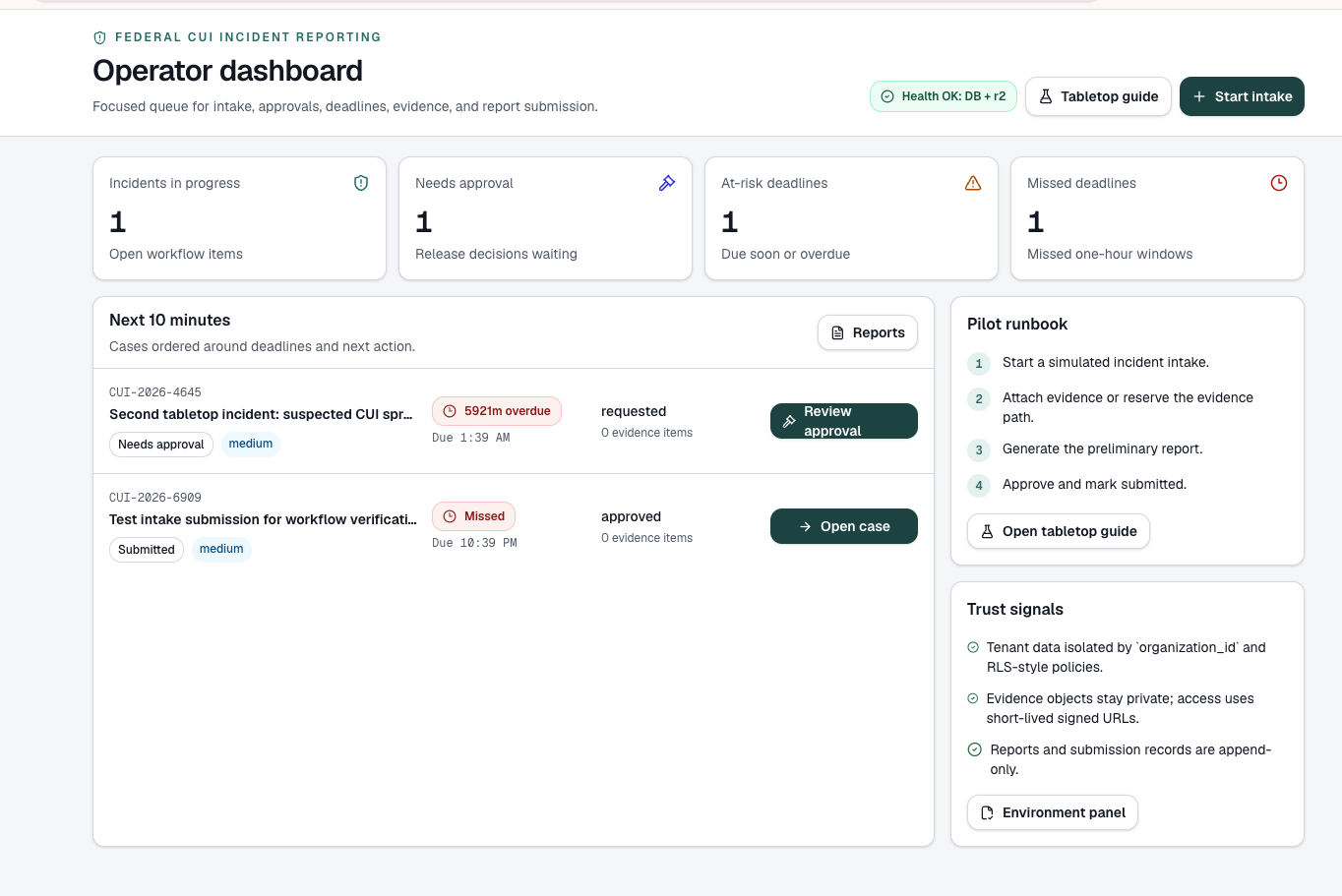Click the check icon beside Tenant data isolated
Screen dimensions: 1342x896
pyautogui.click(x=973, y=647)
